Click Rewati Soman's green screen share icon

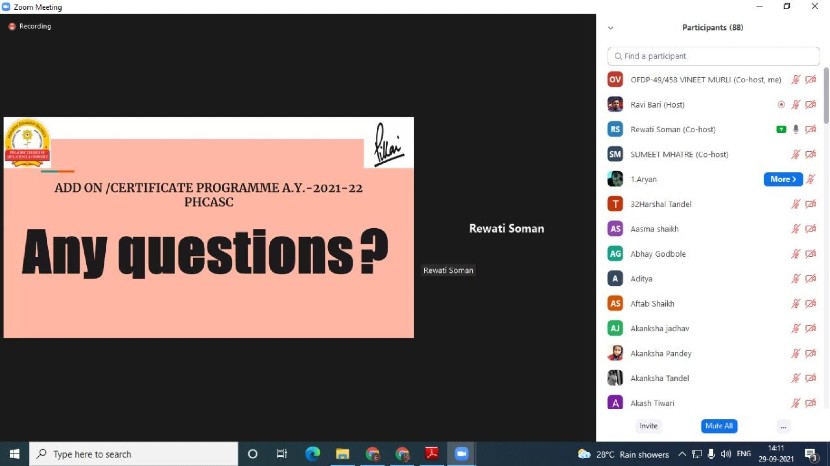tap(781, 129)
